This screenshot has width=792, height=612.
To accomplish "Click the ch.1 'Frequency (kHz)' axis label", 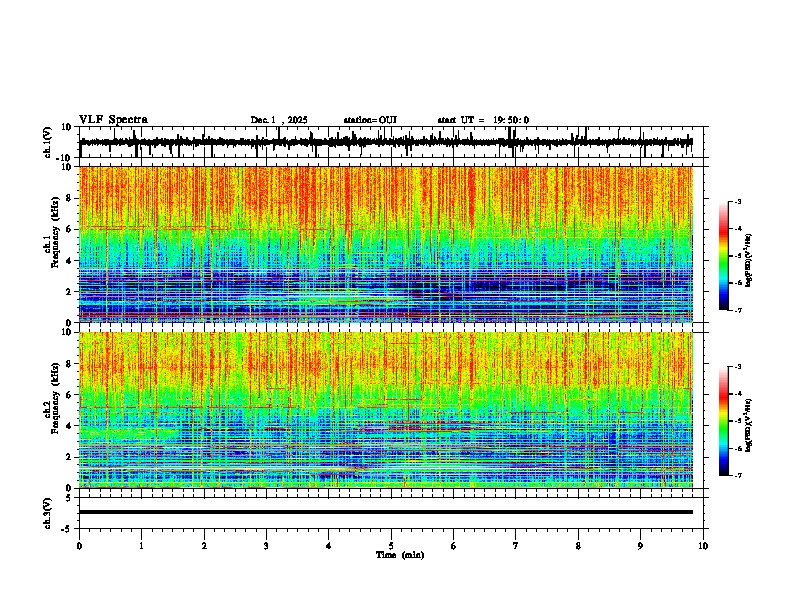I will [55, 232].
